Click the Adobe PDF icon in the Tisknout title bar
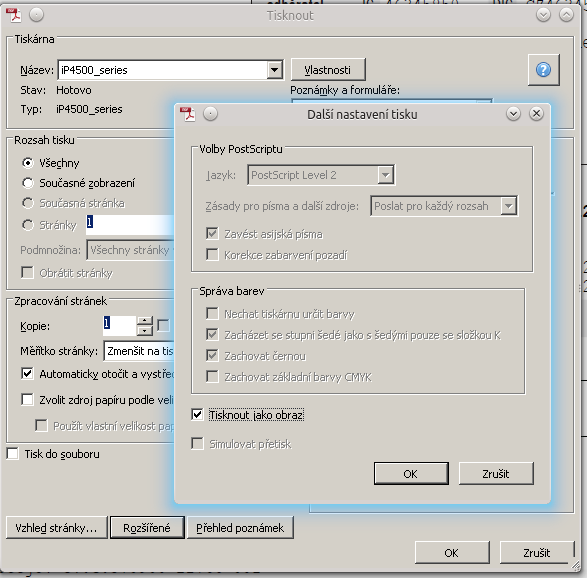 pyautogui.click(x=14, y=15)
